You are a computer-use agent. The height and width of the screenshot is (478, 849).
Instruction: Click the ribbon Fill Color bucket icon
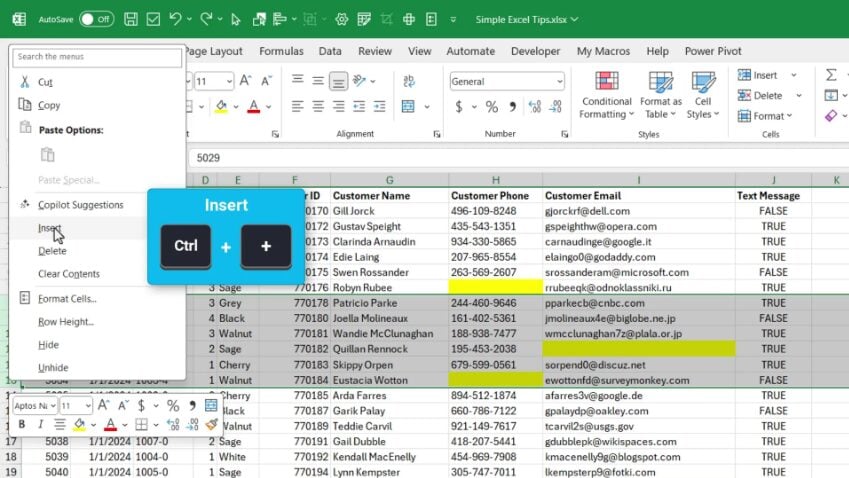[x=221, y=106]
